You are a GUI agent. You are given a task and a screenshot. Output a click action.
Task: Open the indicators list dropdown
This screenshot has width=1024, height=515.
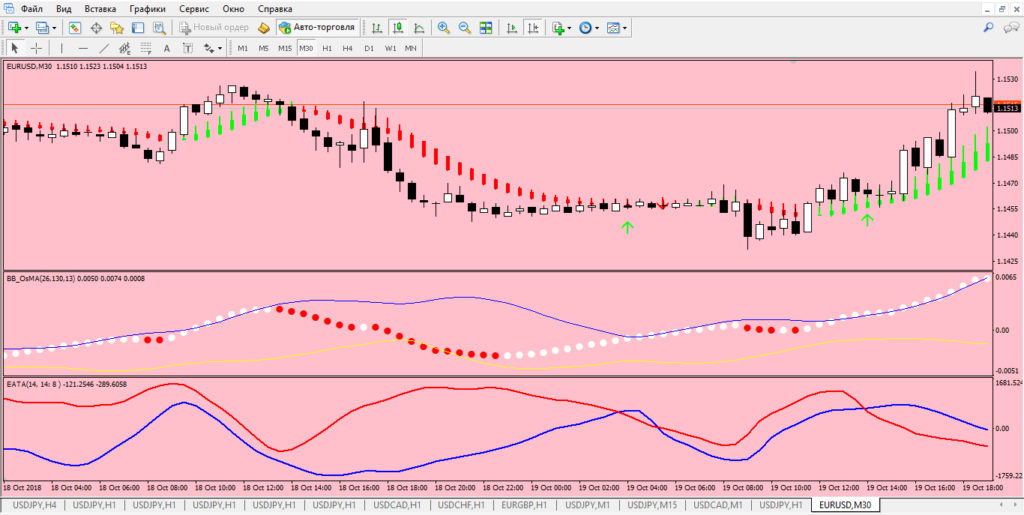point(569,28)
